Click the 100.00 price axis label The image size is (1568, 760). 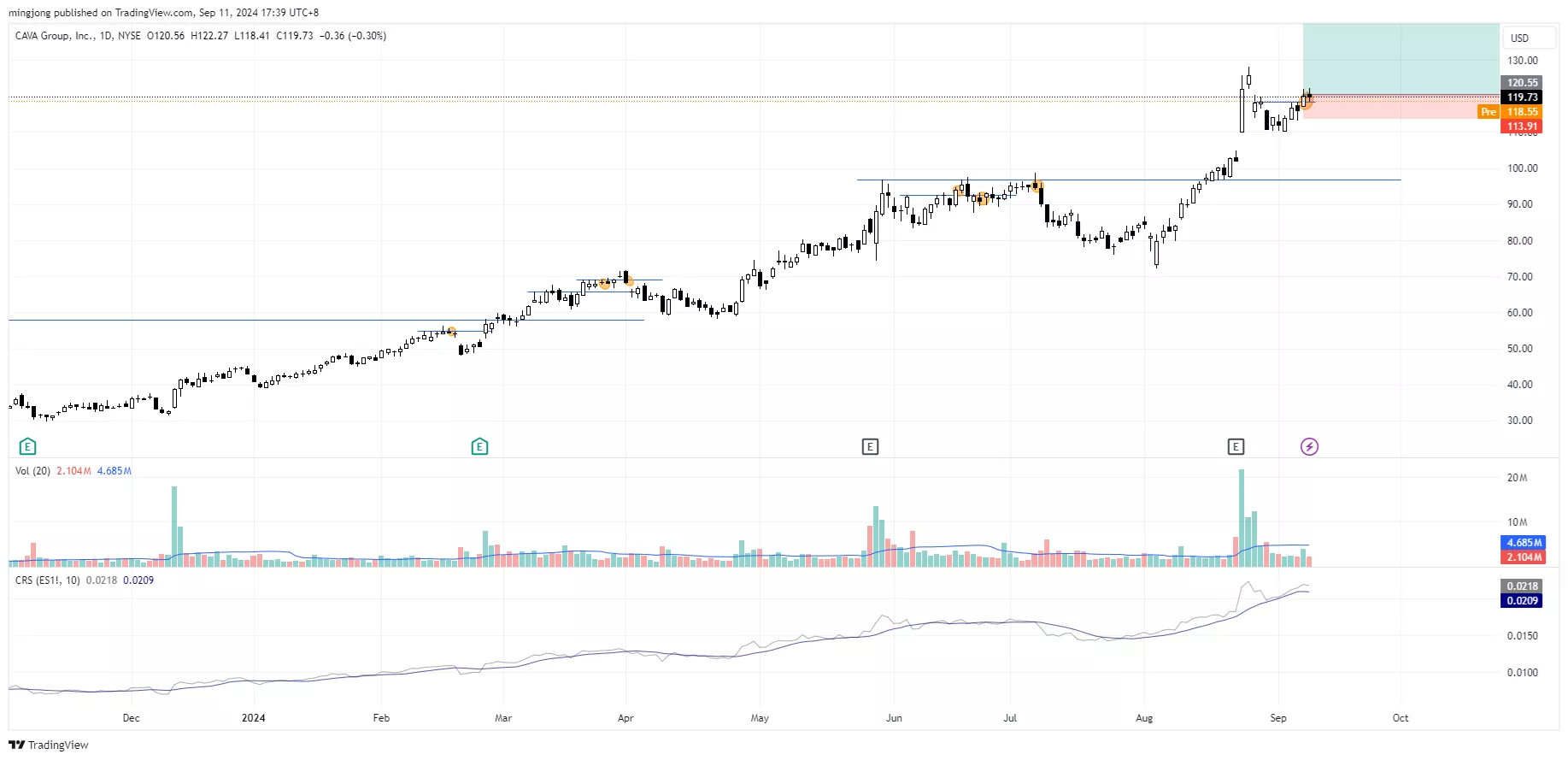click(1522, 168)
